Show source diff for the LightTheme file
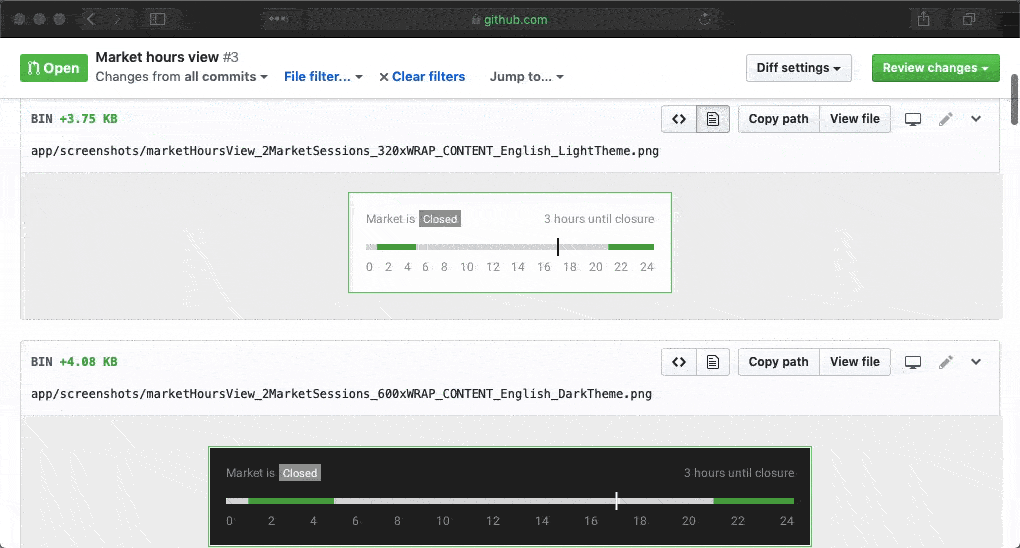This screenshot has height=548, width=1020. click(679, 119)
